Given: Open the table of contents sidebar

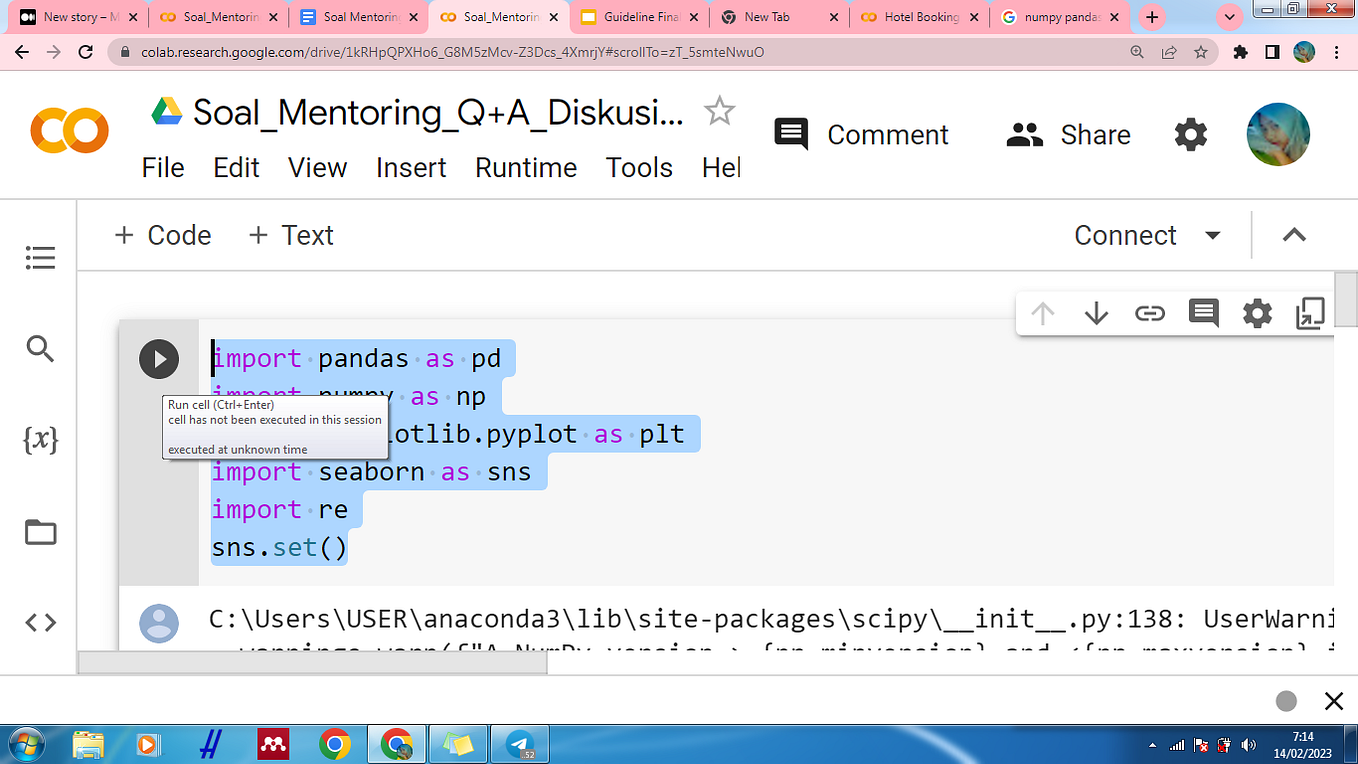Looking at the screenshot, I should 40,257.
